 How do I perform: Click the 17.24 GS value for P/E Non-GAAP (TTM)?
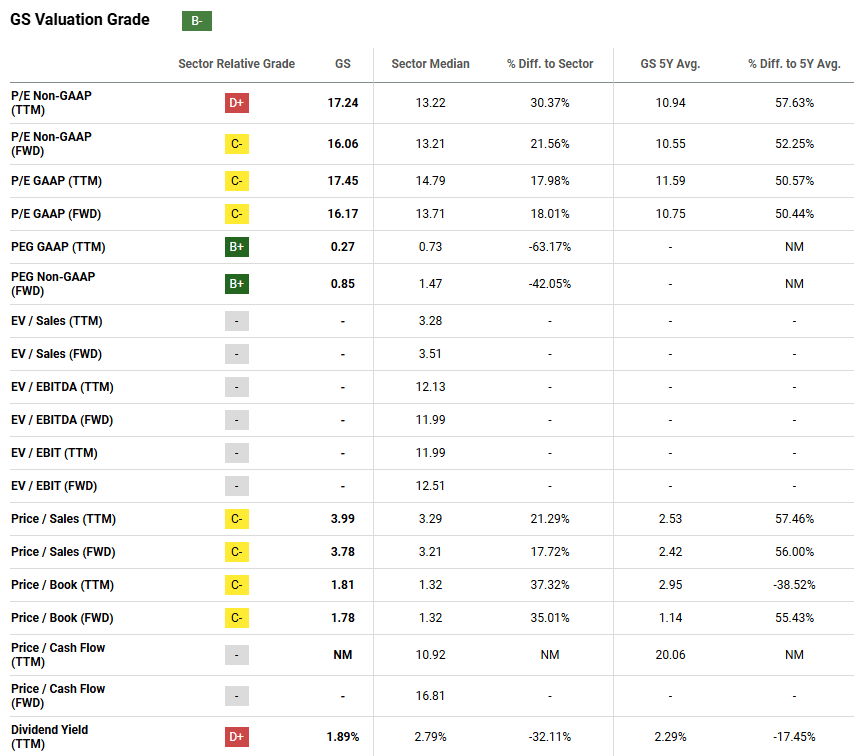342,103
